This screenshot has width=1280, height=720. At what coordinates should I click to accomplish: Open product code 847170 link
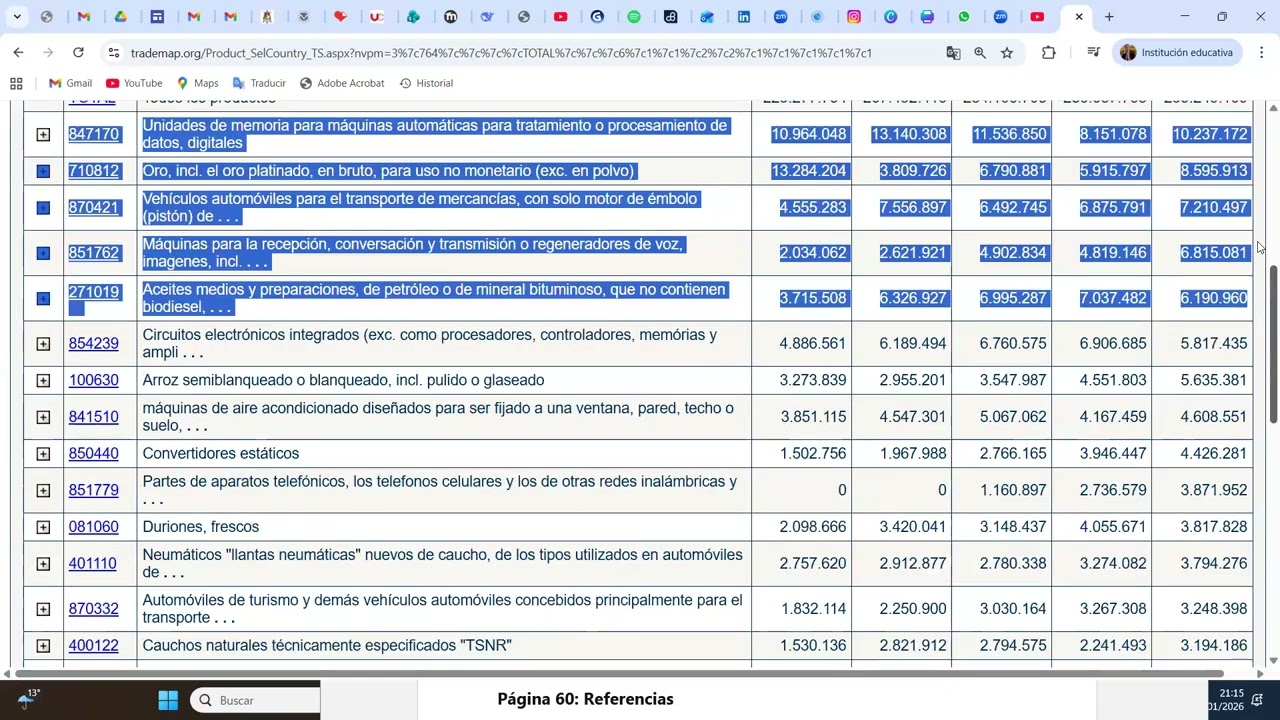click(x=94, y=134)
